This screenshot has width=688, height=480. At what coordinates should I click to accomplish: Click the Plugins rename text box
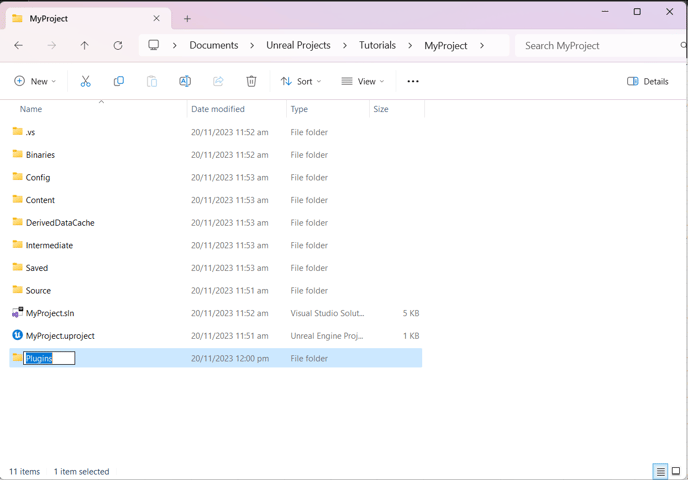[x=49, y=358]
